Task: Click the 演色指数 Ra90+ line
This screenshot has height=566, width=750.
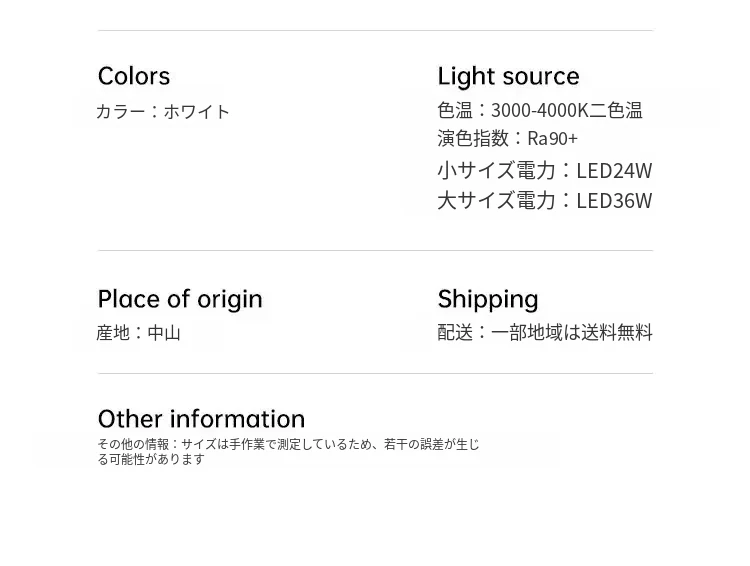Action: coord(507,138)
